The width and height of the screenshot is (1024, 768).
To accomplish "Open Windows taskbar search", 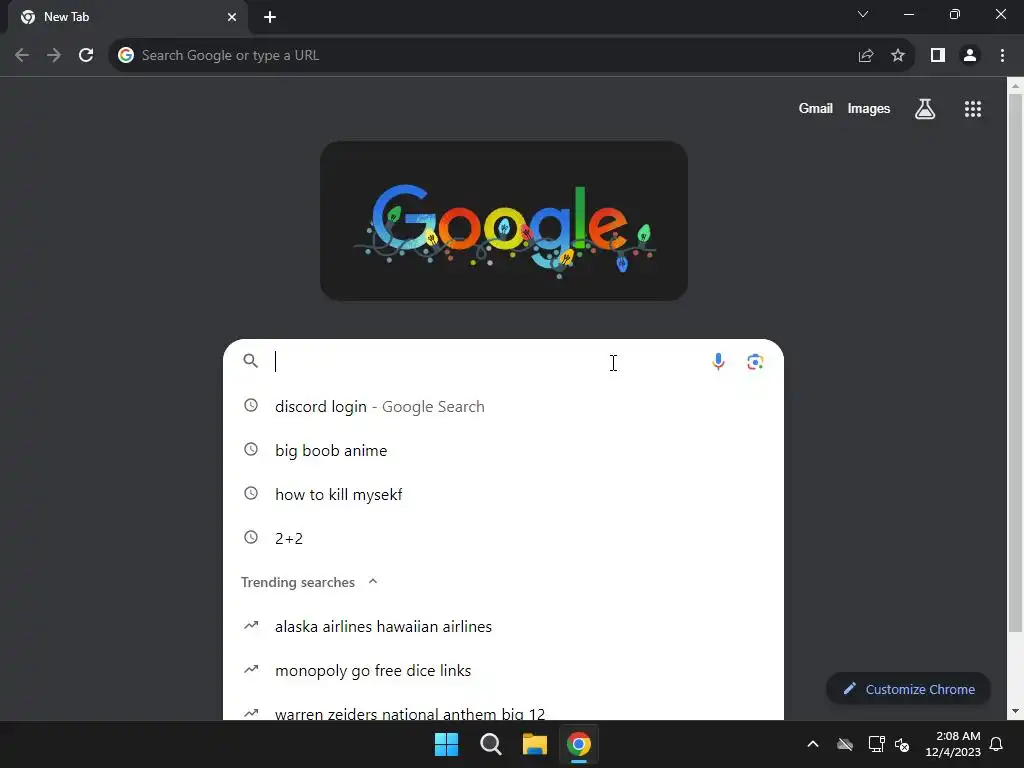I will coord(490,744).
